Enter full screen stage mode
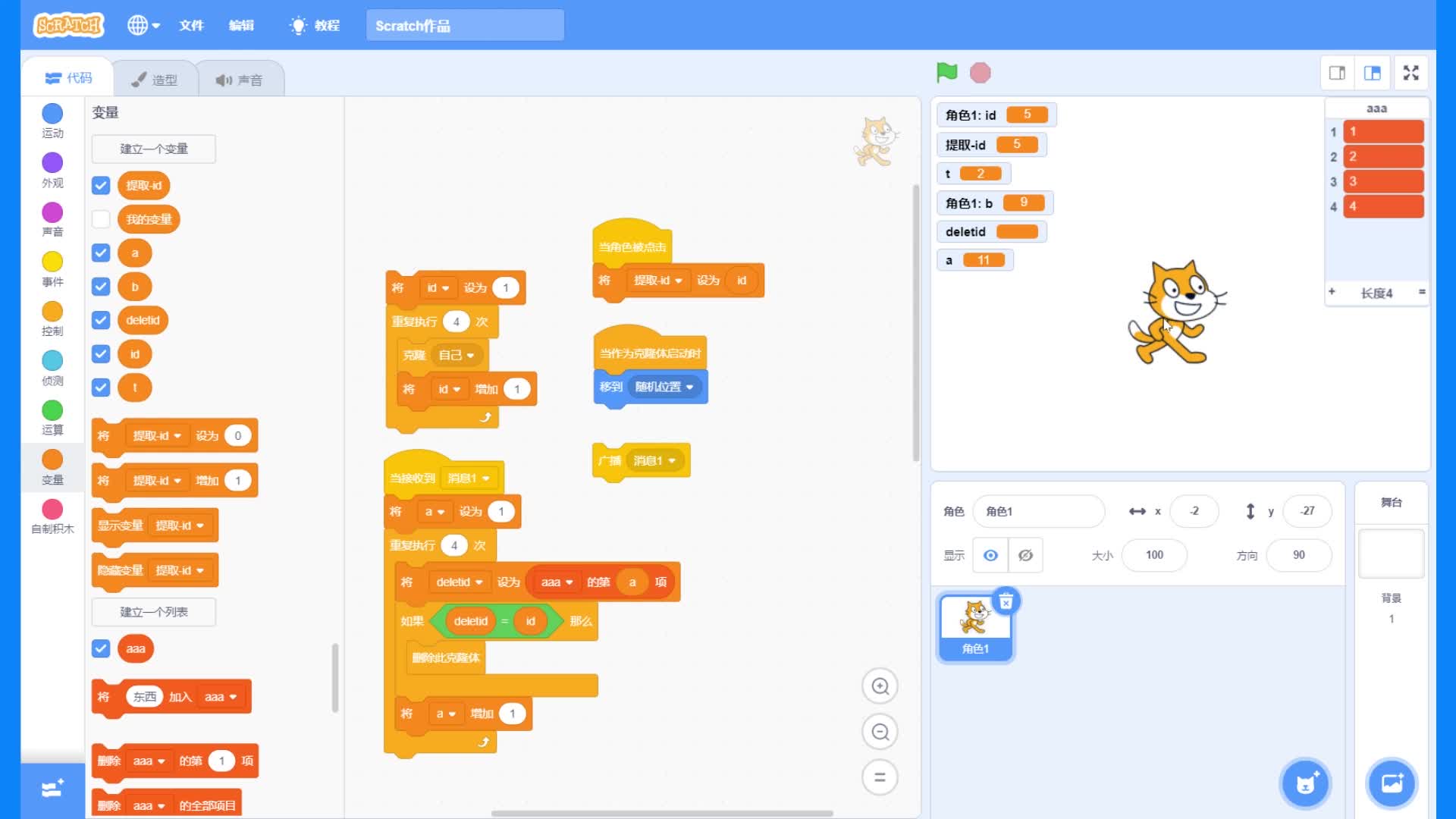The width and height of the screenshot is (1456, 819). click(1410, 73)
